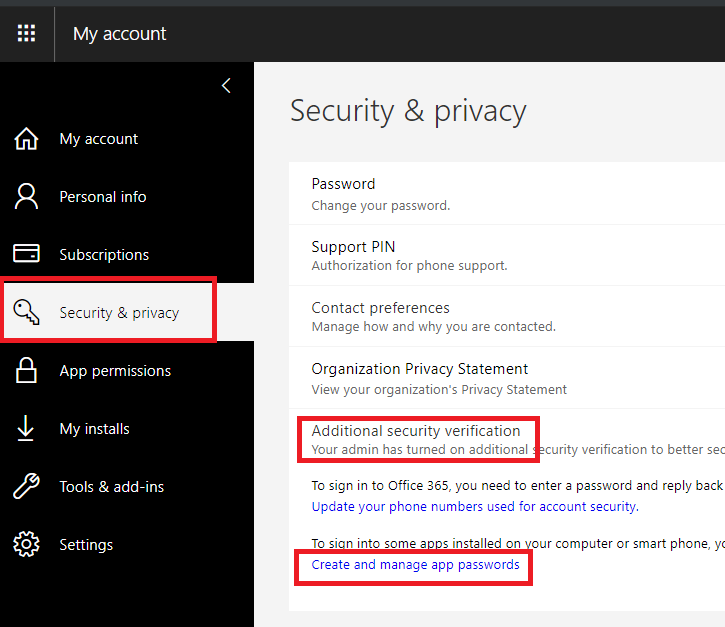Open the app launcher waffle icon
This screenshot has width=725, height=627.
26,33
